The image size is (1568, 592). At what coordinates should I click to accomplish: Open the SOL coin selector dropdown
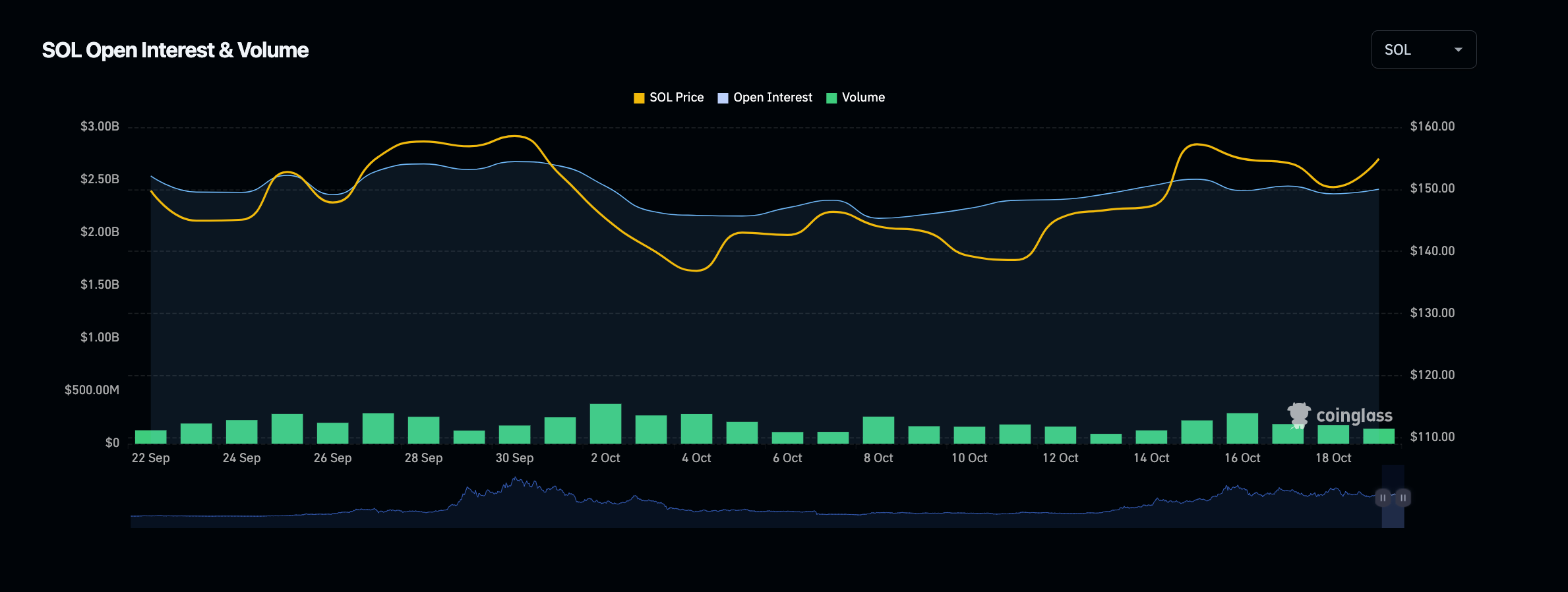[x=1424, y=49]
